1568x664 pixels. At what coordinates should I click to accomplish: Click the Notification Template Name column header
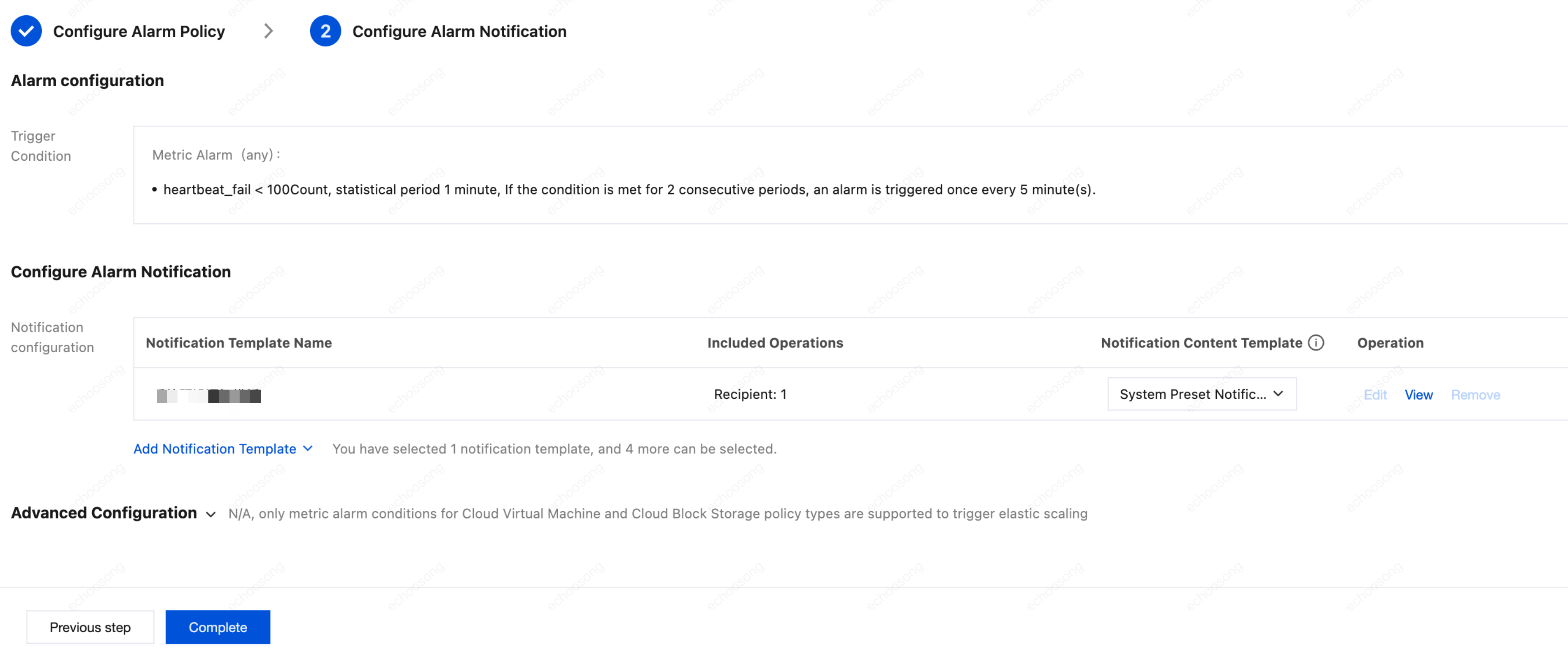click(239, 343)
